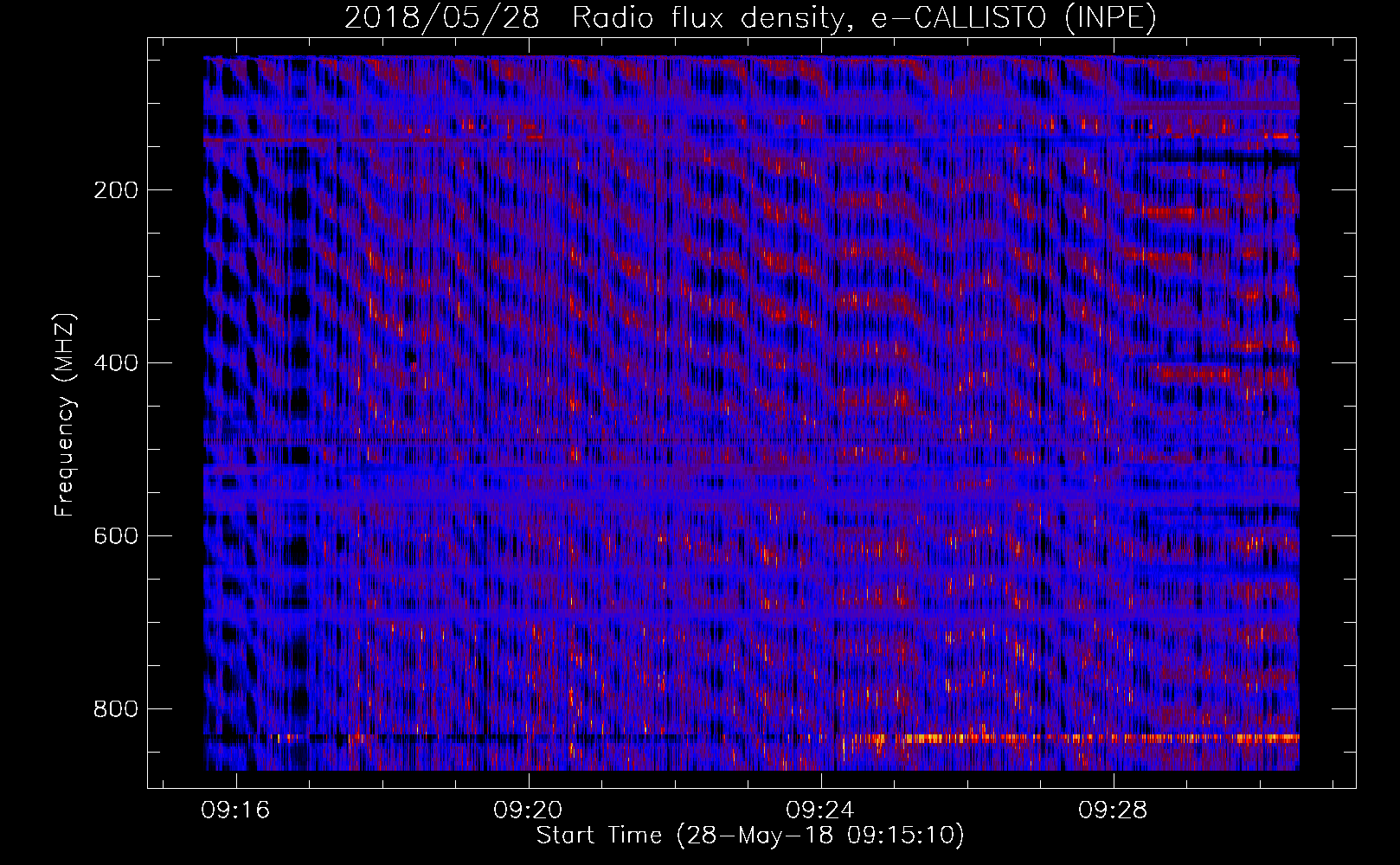
Task: Click the 09:28 time tick label
Action: tap(1113, 811)
